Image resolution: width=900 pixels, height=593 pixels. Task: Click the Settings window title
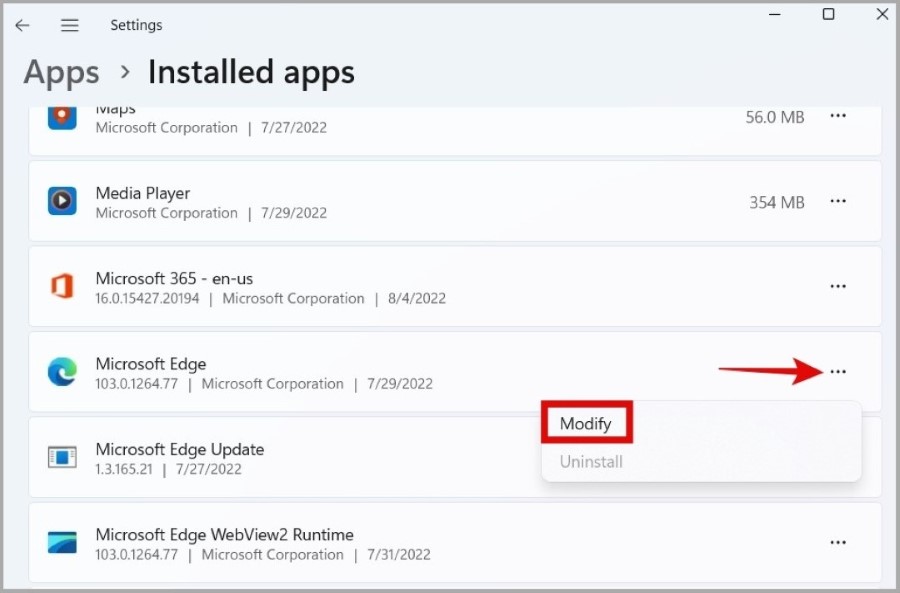click(136, 25)
